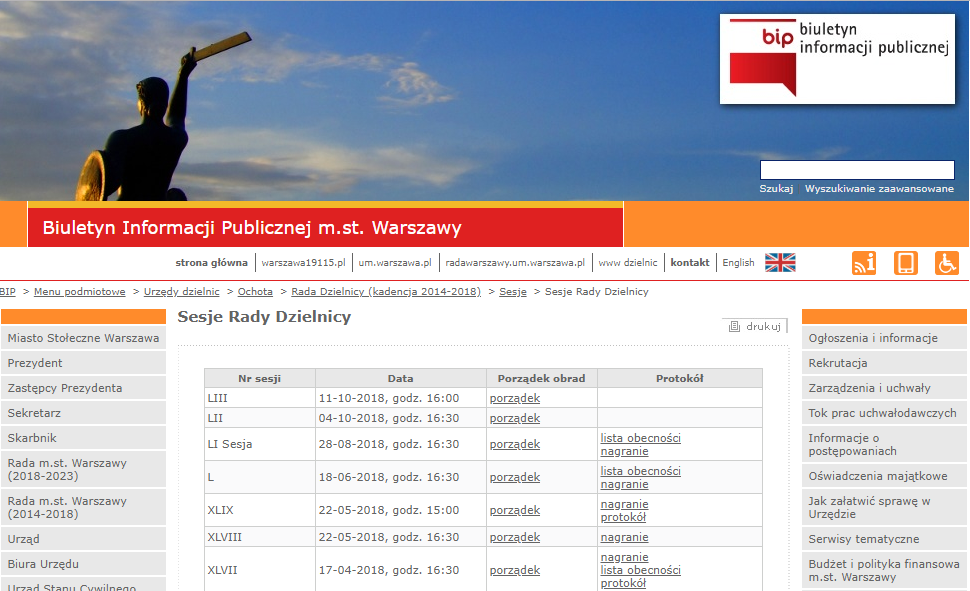Open nagranie for session XLIX

point(624,504)
